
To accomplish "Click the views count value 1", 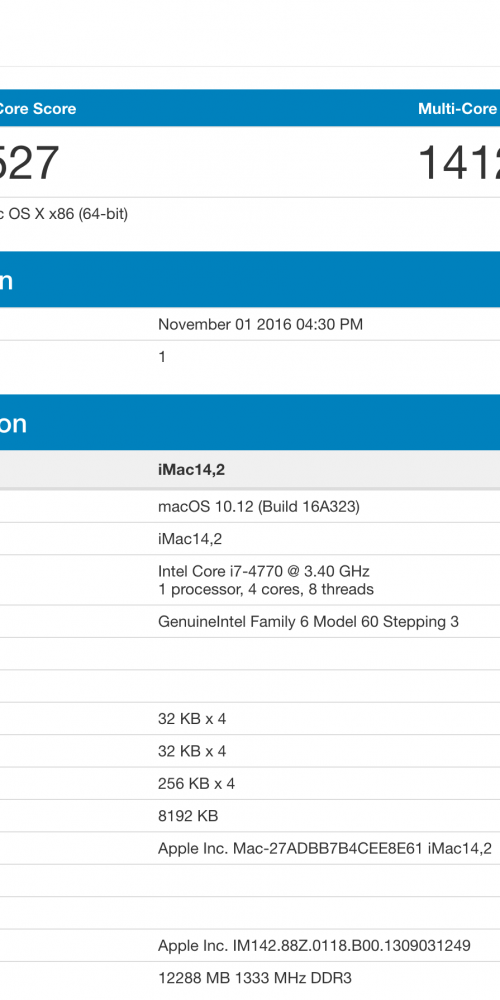I will tap(162, 357).
